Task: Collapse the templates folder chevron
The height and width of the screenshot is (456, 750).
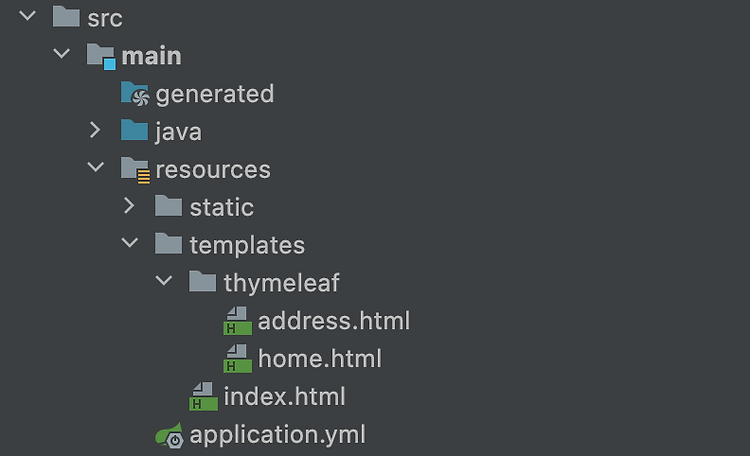Action: point(130,243)
